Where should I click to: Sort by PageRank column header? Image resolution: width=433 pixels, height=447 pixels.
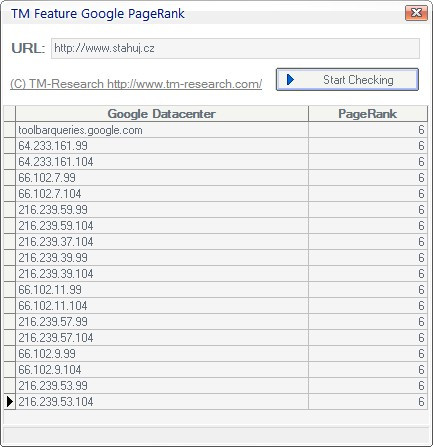point(368,114)
